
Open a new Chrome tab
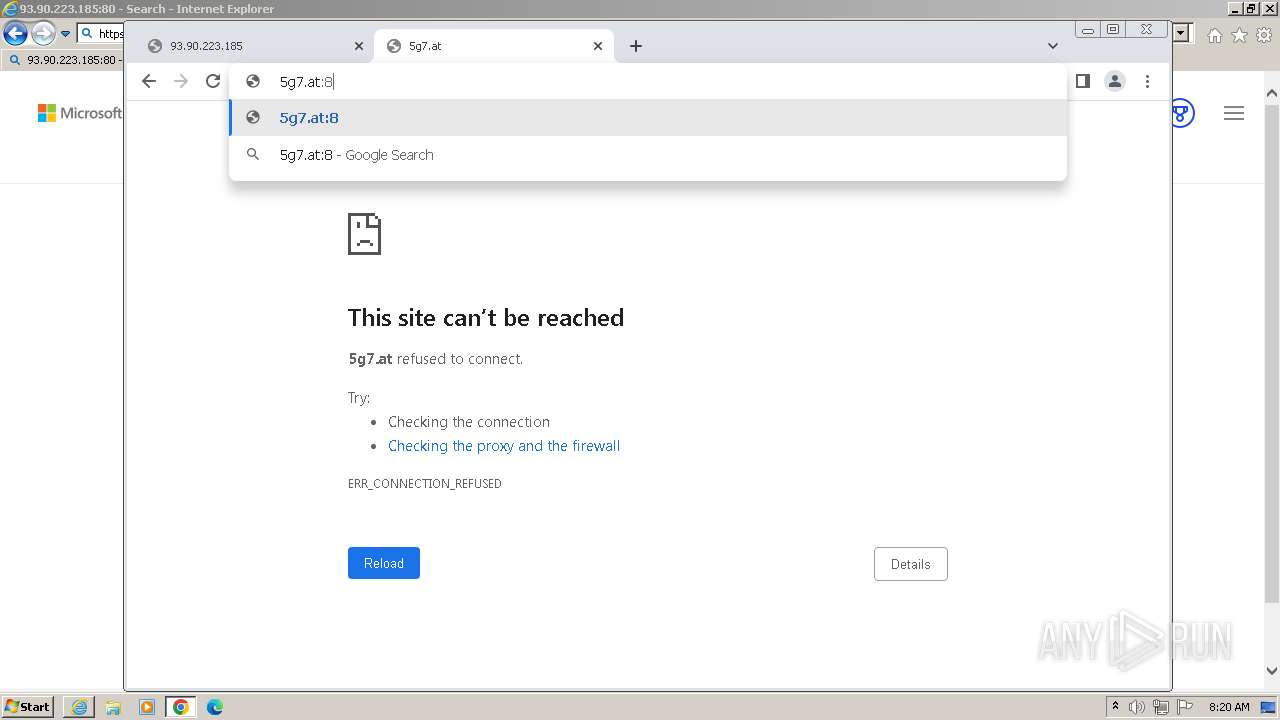tap(636, 46)
